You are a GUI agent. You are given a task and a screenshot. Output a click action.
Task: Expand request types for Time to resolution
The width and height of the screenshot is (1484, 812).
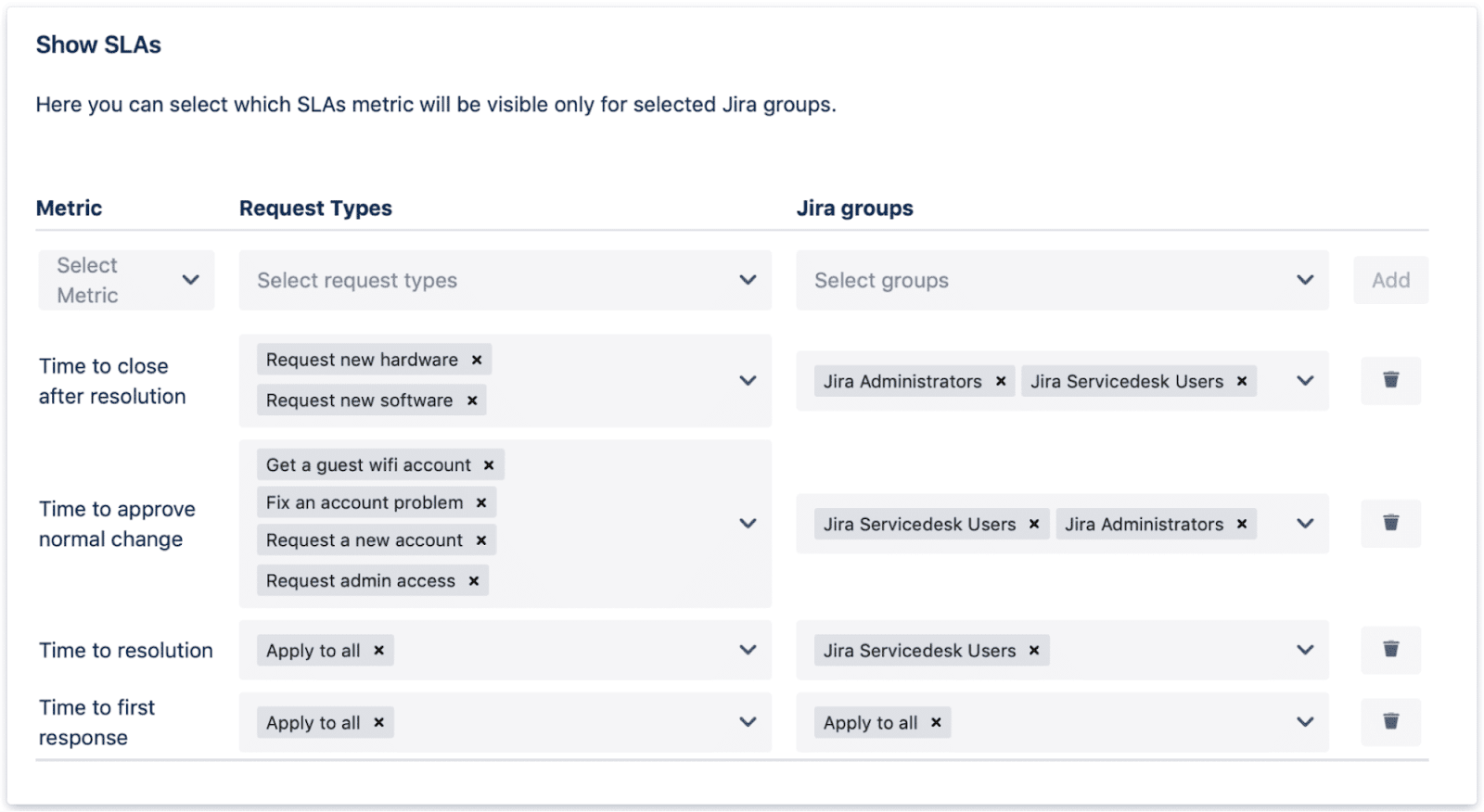748,650
